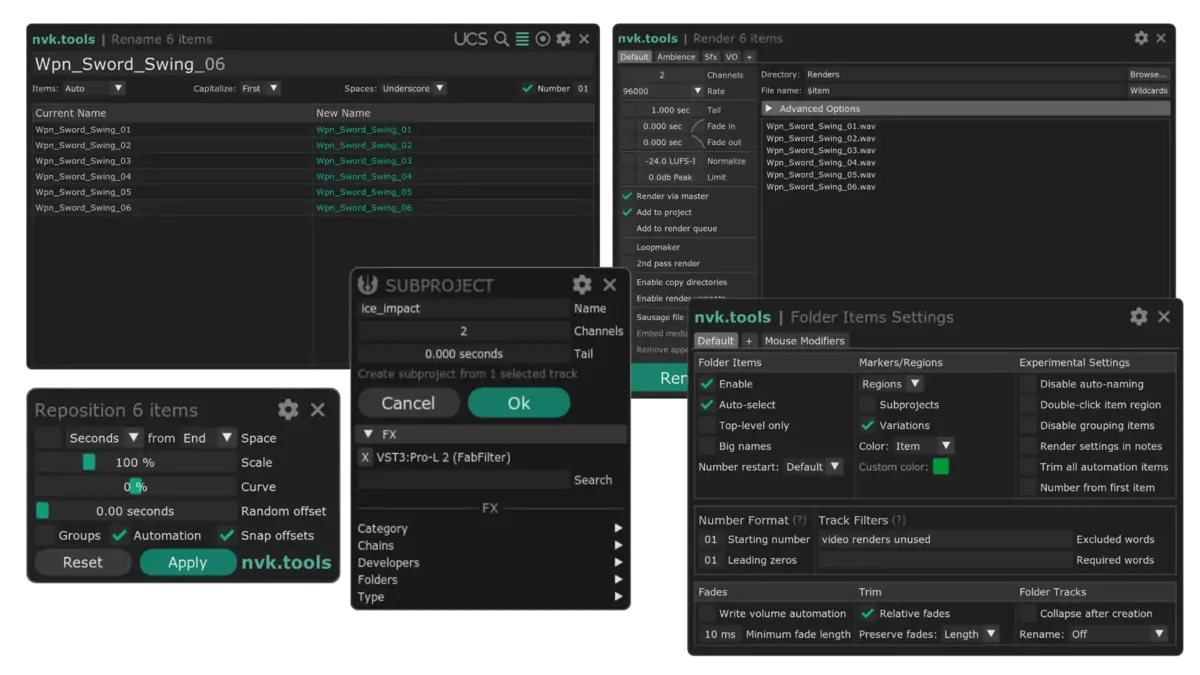The height and width of the screenshot is (675, 1200).
Task: Toggle Variations checkbox under Markers/Regions
Action: [x=867, y=425]
